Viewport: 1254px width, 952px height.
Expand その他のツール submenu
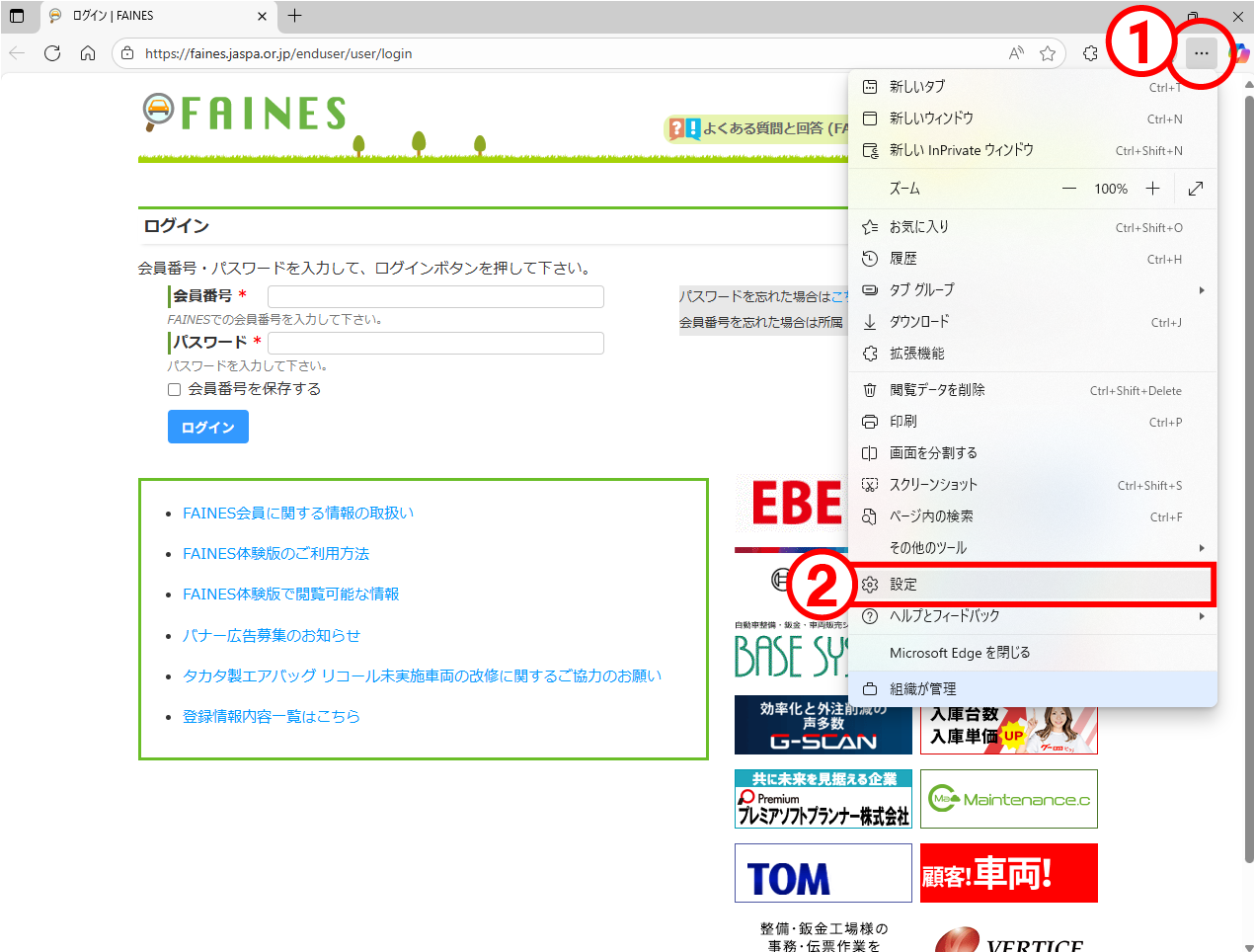tap(1033, 548)
